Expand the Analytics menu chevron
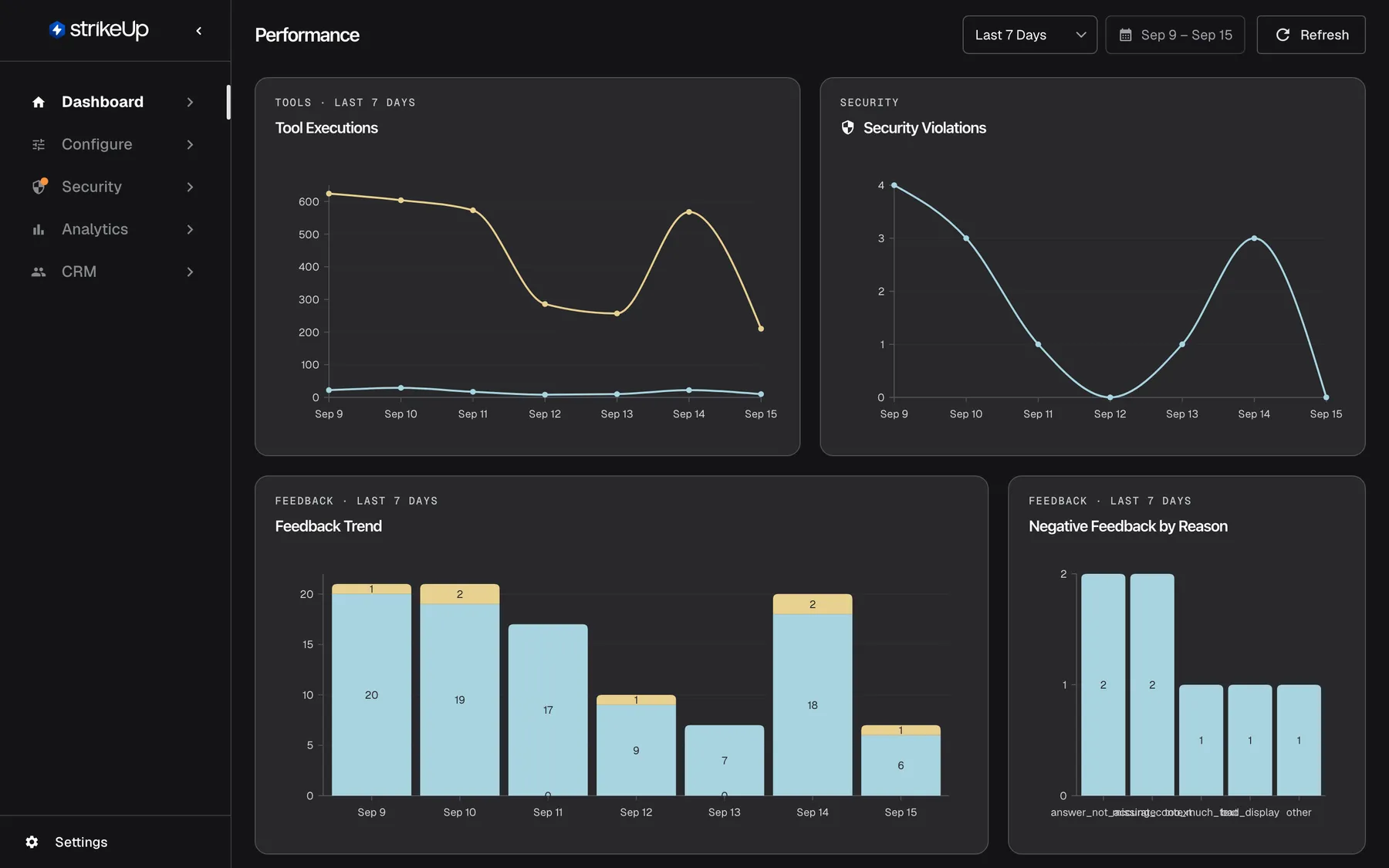The height and width of the screenshot is (868, 1389). [x=190, y=229]
